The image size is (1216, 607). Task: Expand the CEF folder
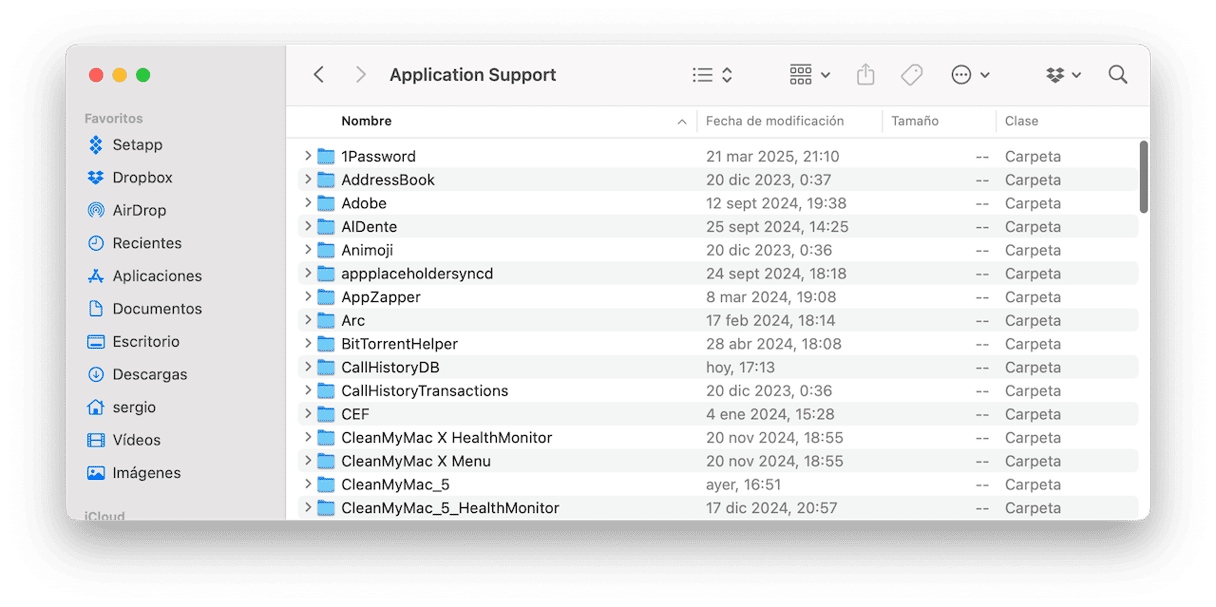[308, 414]
